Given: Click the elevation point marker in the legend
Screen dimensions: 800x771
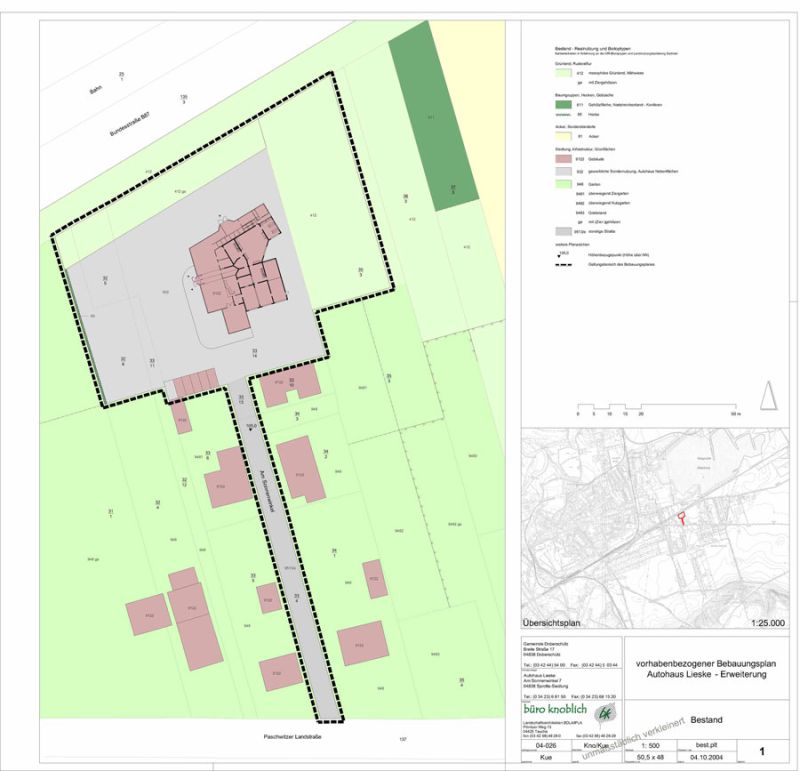Looking at the screenshot, I should [560, 256].
